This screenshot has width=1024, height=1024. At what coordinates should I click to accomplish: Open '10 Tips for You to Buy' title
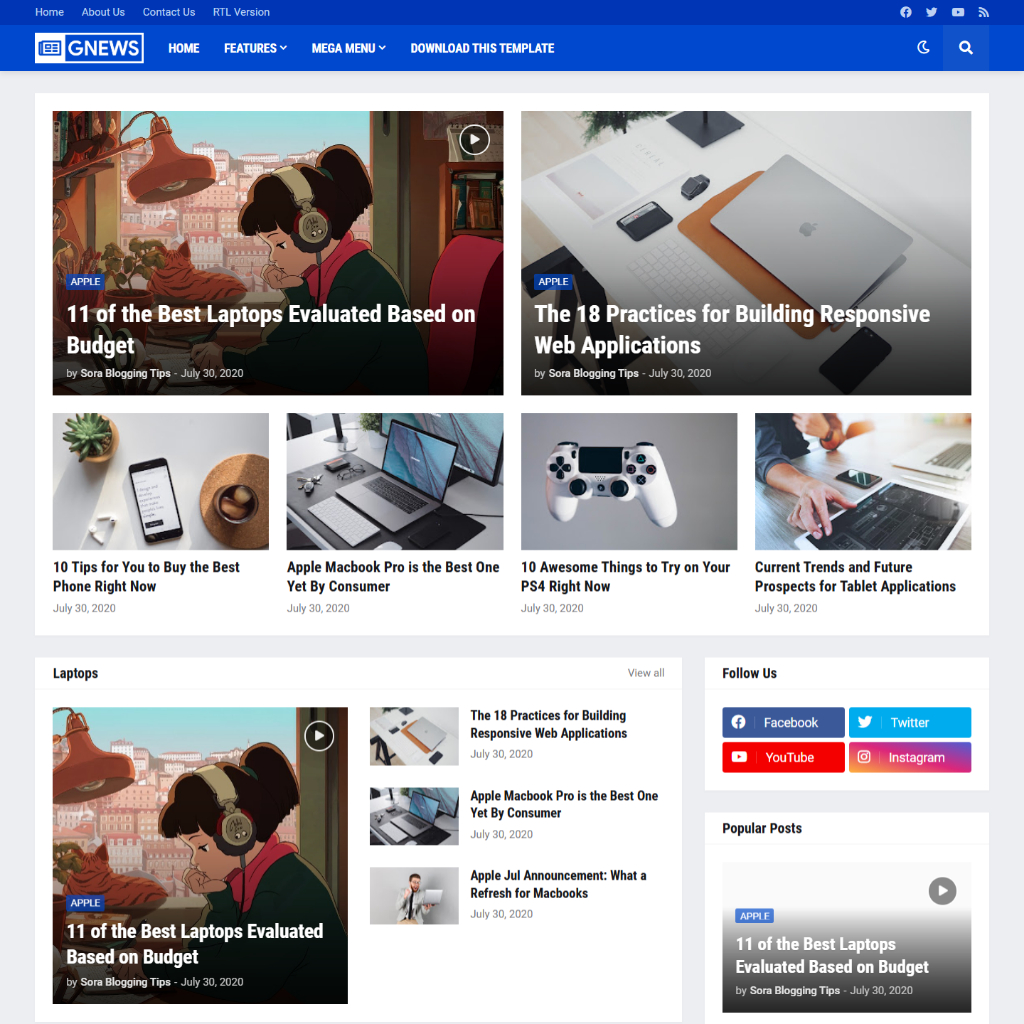(146, 577)
